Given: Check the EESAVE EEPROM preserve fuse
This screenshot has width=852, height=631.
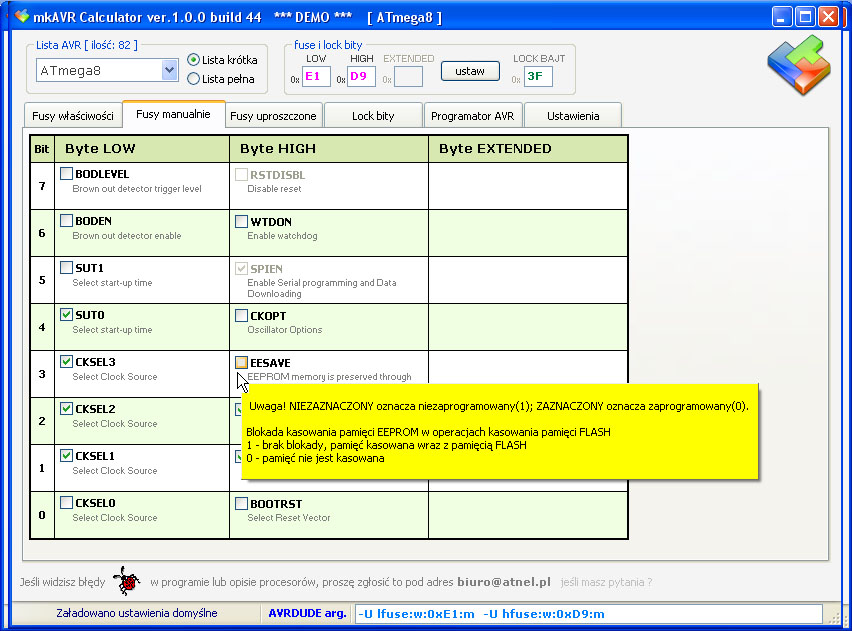Looking at the screenshot, I should (x=240, y=362).
